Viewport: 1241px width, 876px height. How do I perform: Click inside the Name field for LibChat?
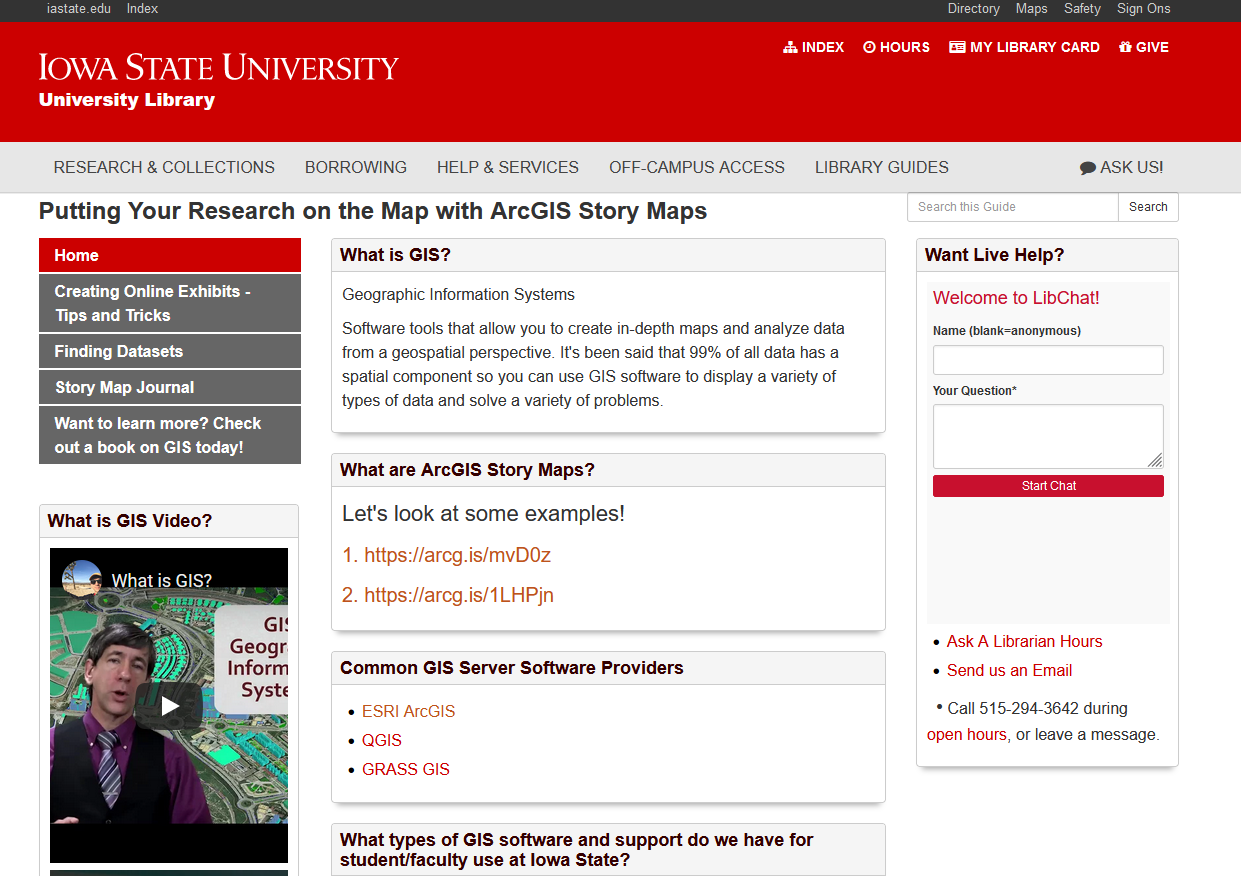click(1047, 360)
